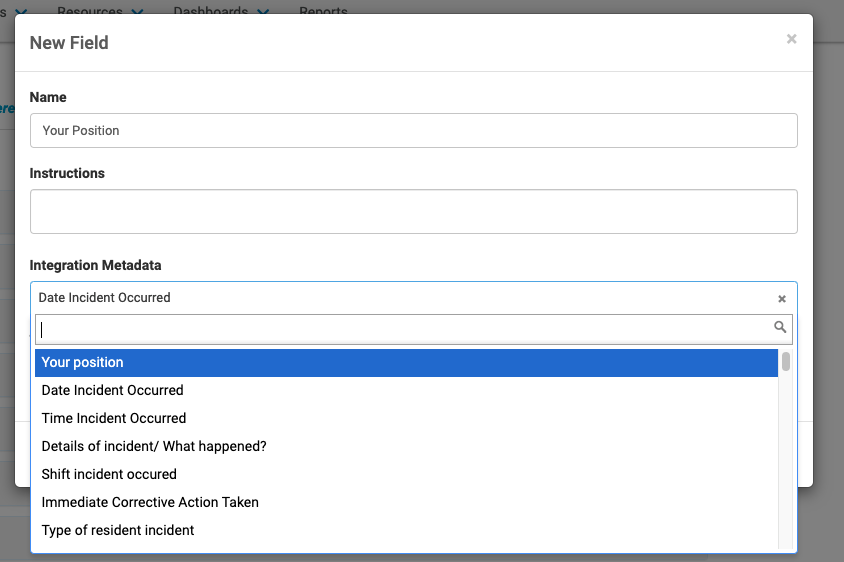The width and height of the screenshot is (844, 562).
Task: Select 'Details of incident/ What happened?'
Action: tap(406, 446)
